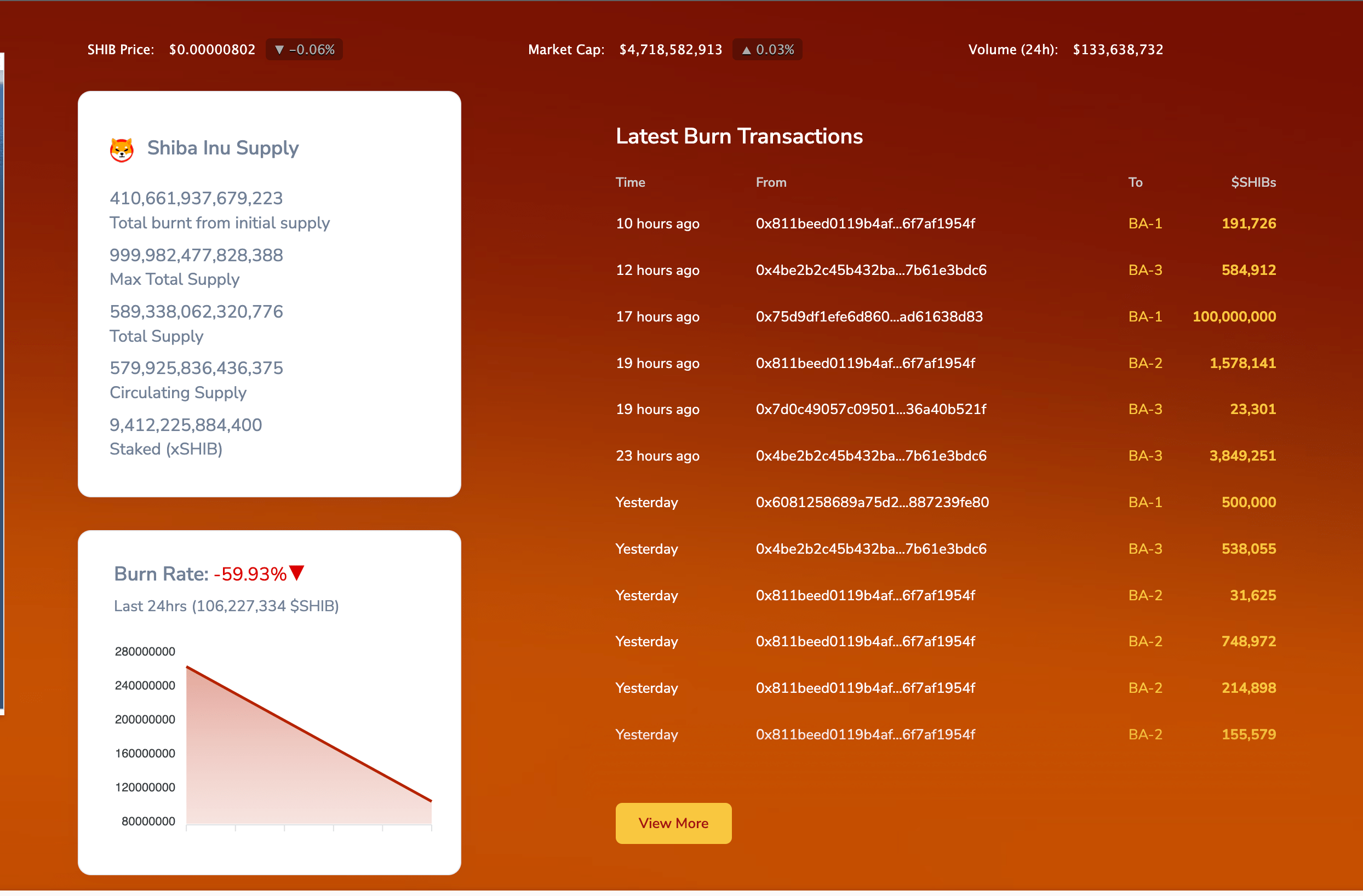Image resolution: width=1363 pixels, height=896 pixels.
Task: Click the Time column header
Action: 630,182
